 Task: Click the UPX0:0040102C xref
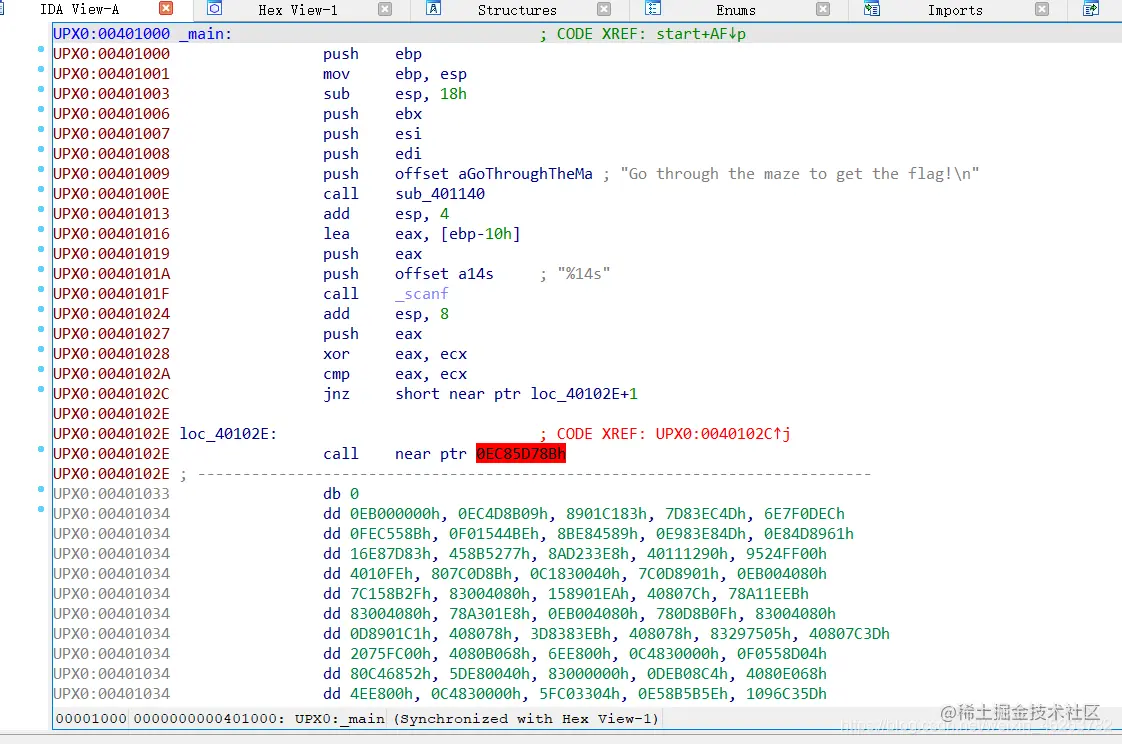(723, 434)
